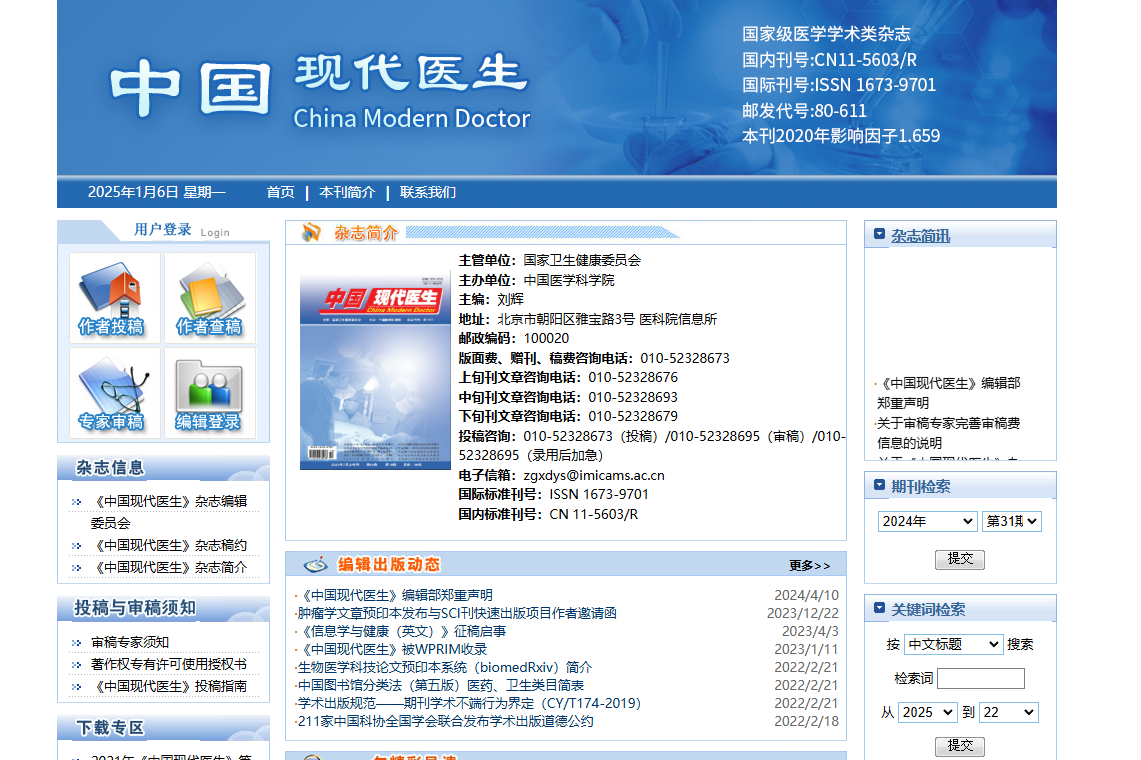Open the 编辑登录 editor login icon
The image size is (1141, 760).
click(210, 393)
